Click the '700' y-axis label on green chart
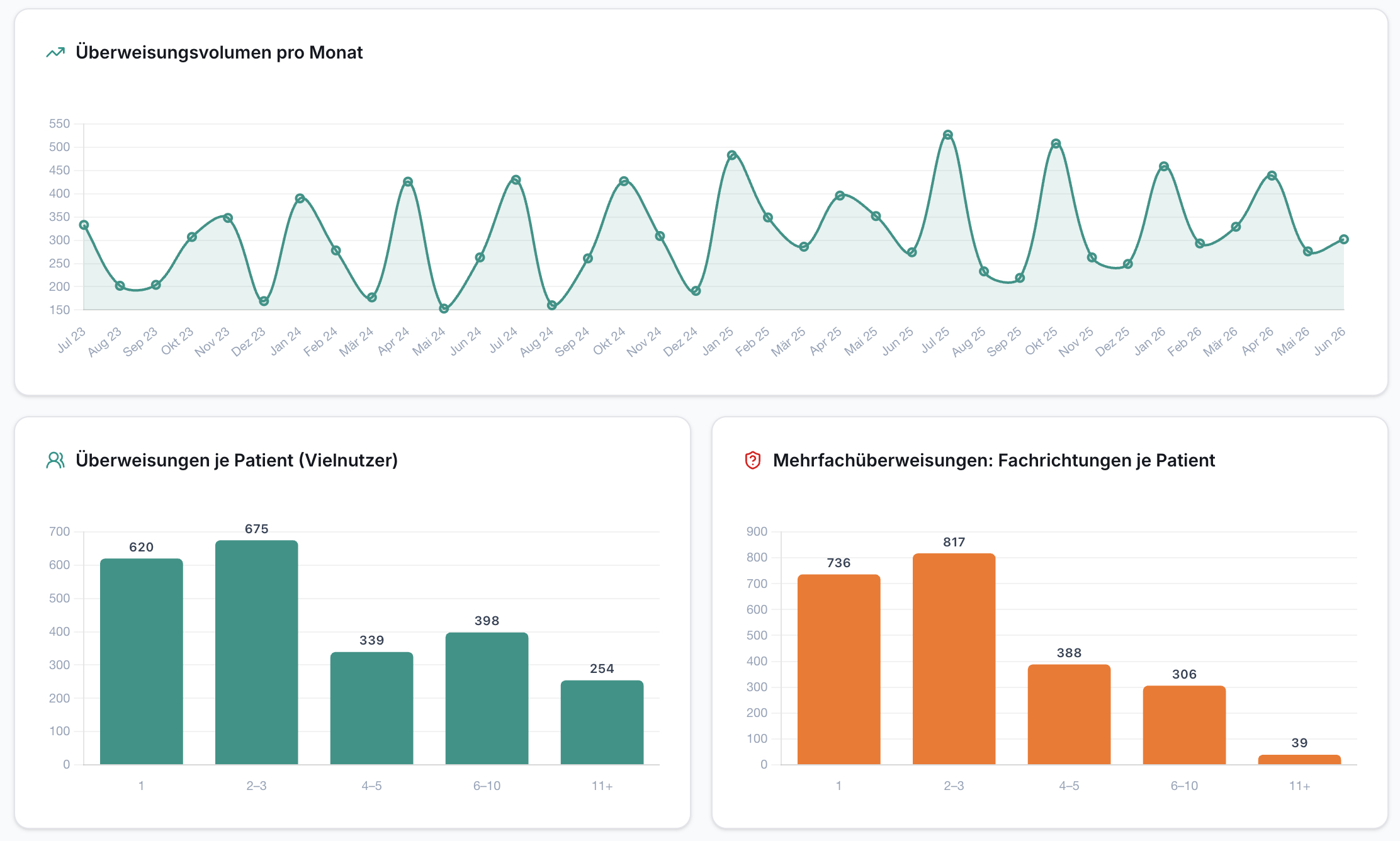1400x841 pixels. click(60, 532)
